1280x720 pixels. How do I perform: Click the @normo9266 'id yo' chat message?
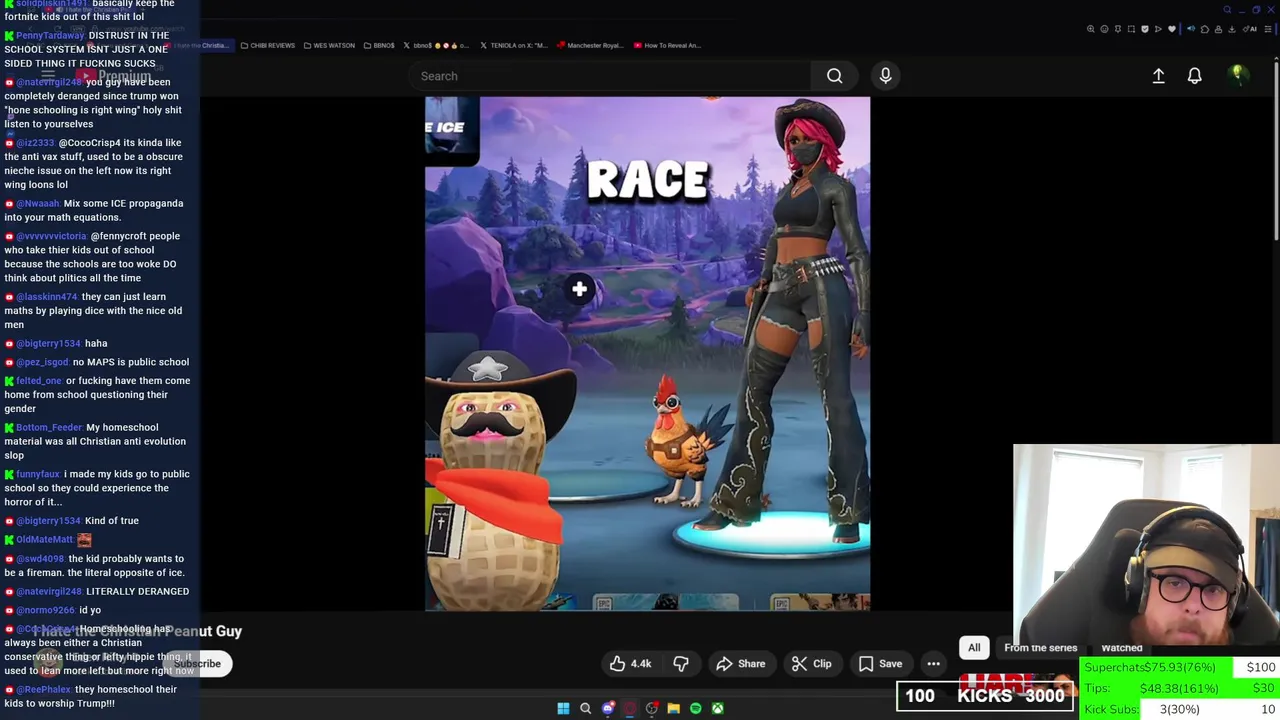click(53, 610)
